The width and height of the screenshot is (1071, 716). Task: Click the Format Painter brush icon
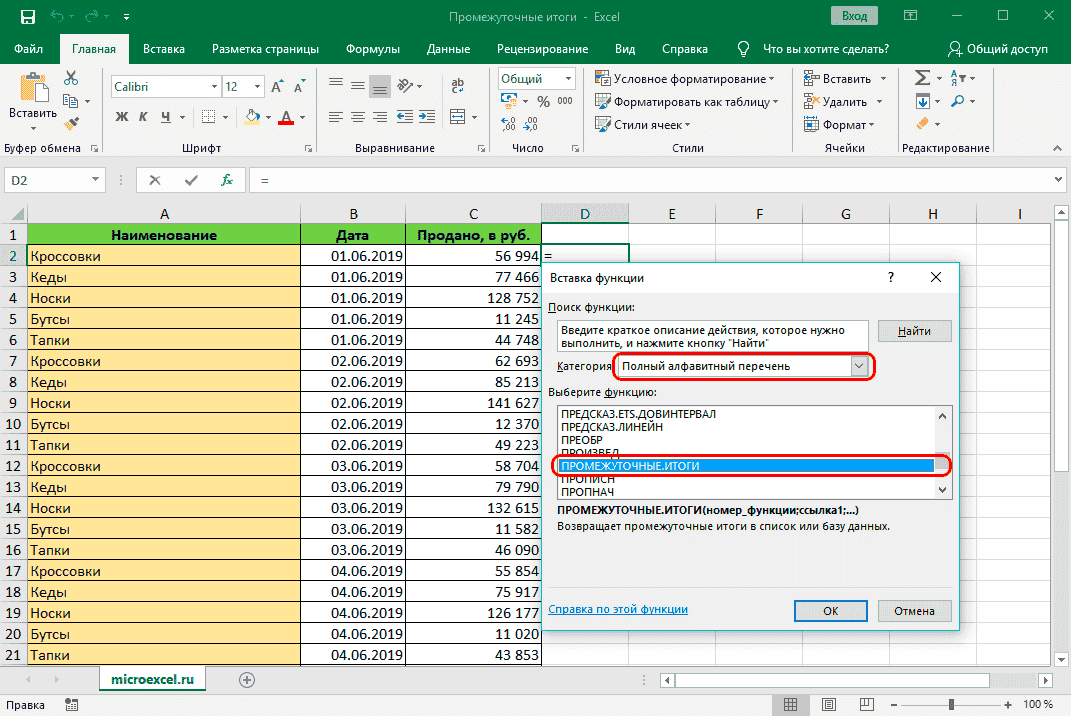pyautogui.click(x=71, y=124)
